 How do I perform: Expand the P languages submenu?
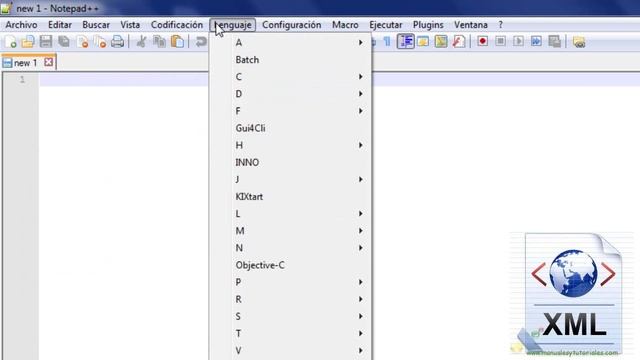click(291, 282)
